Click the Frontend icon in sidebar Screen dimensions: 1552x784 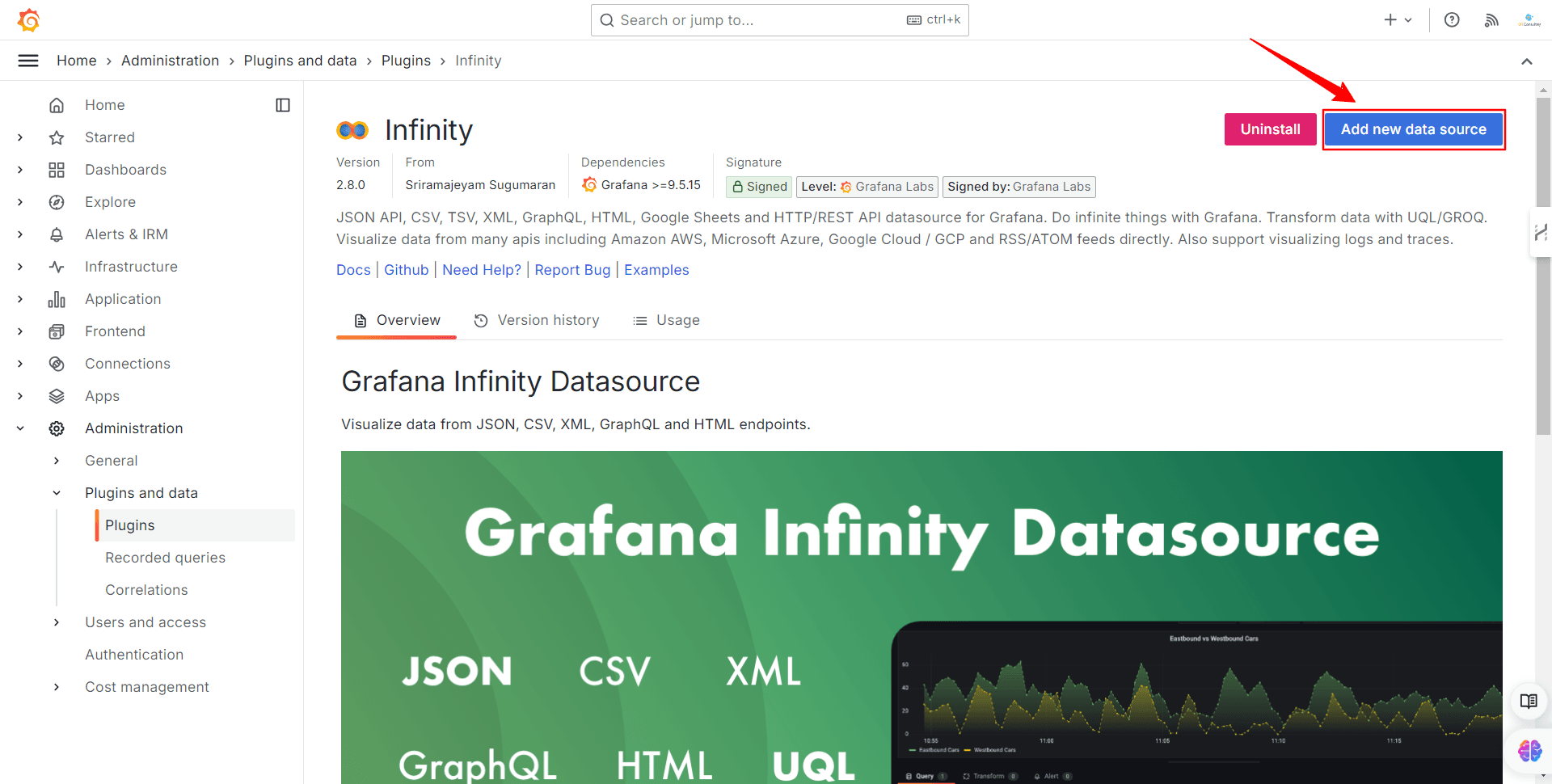[57, 331]
